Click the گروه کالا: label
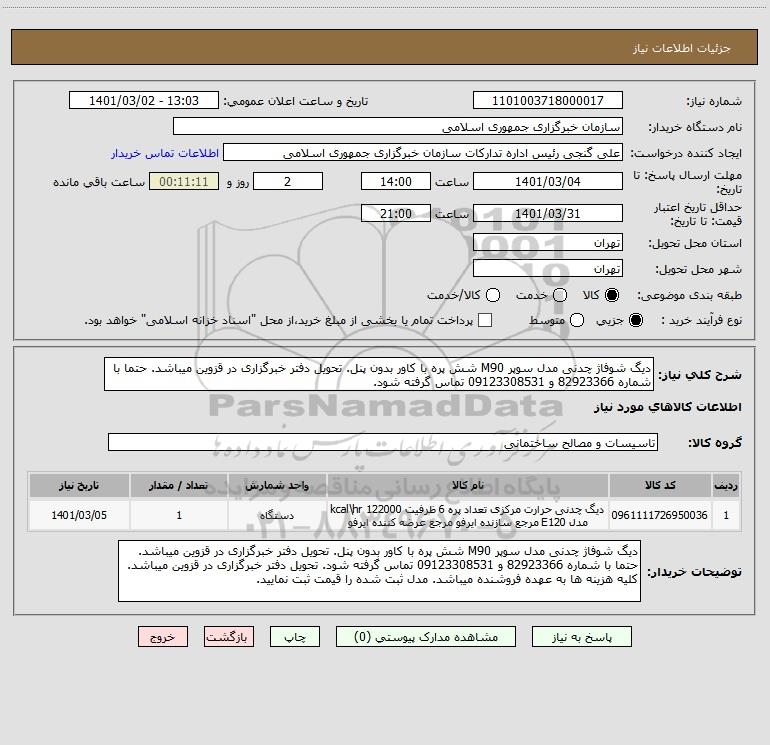770x745 pixels. pos(715,442)
